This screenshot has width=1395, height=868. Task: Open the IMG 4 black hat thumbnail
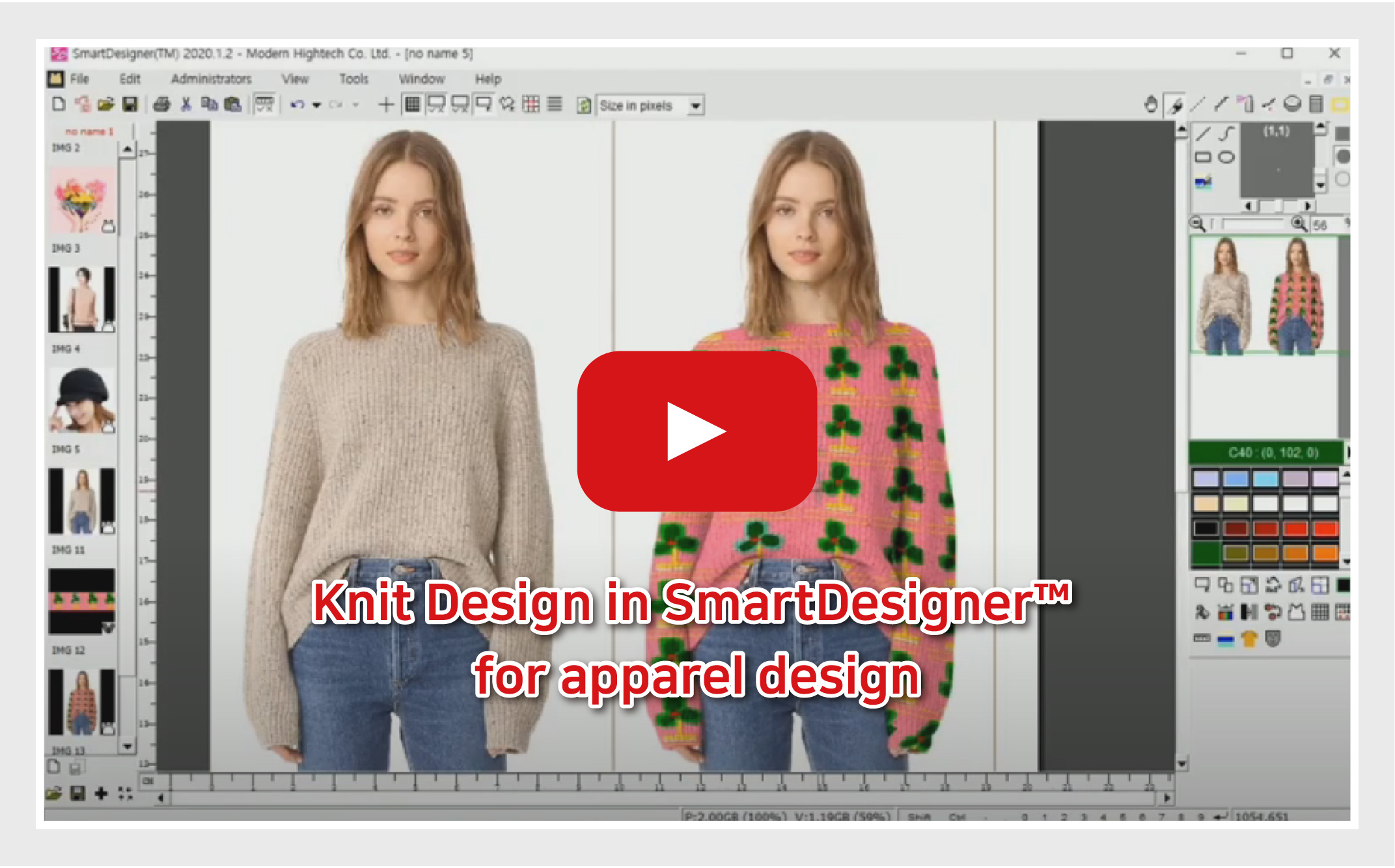point(82,400)
